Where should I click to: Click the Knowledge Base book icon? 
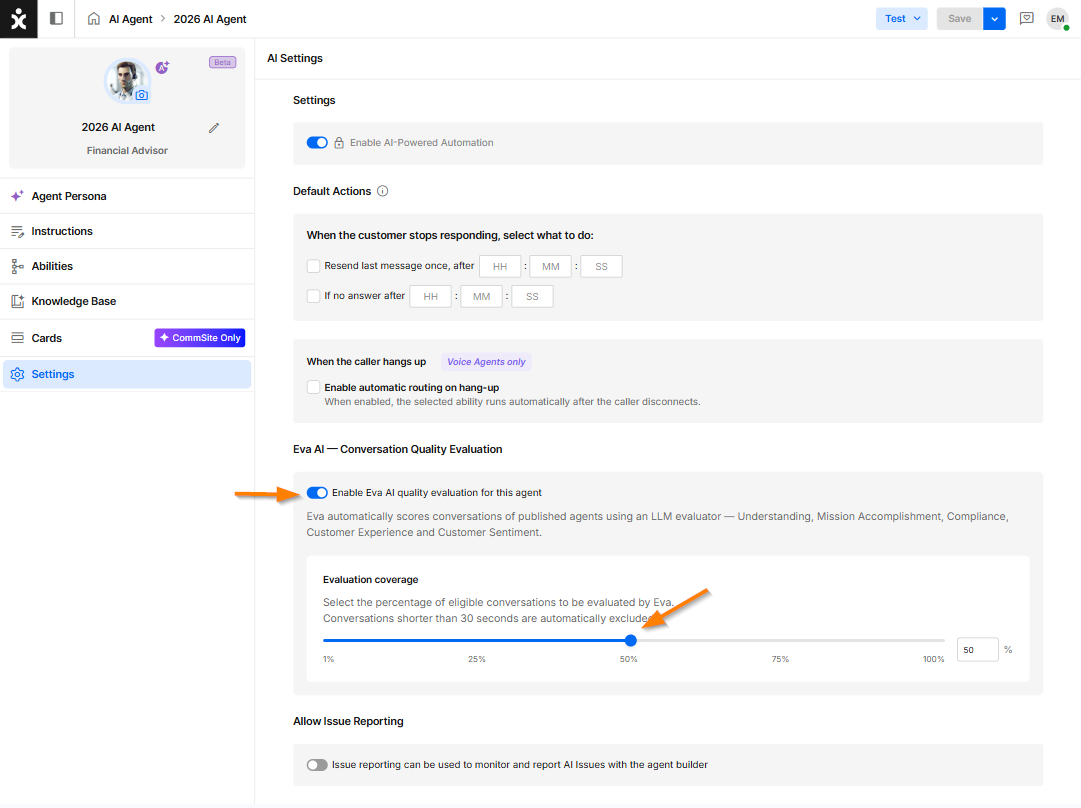(17, 301)
